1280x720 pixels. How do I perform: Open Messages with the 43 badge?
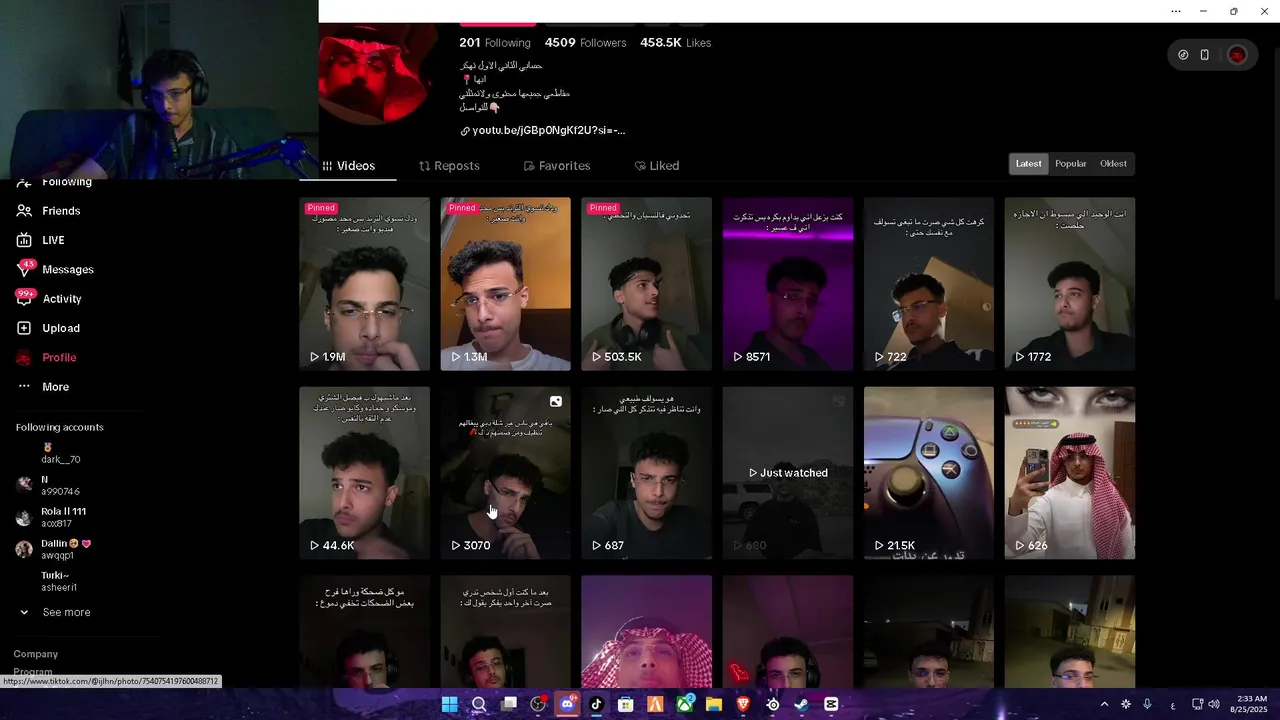click(x=54, y=269)
